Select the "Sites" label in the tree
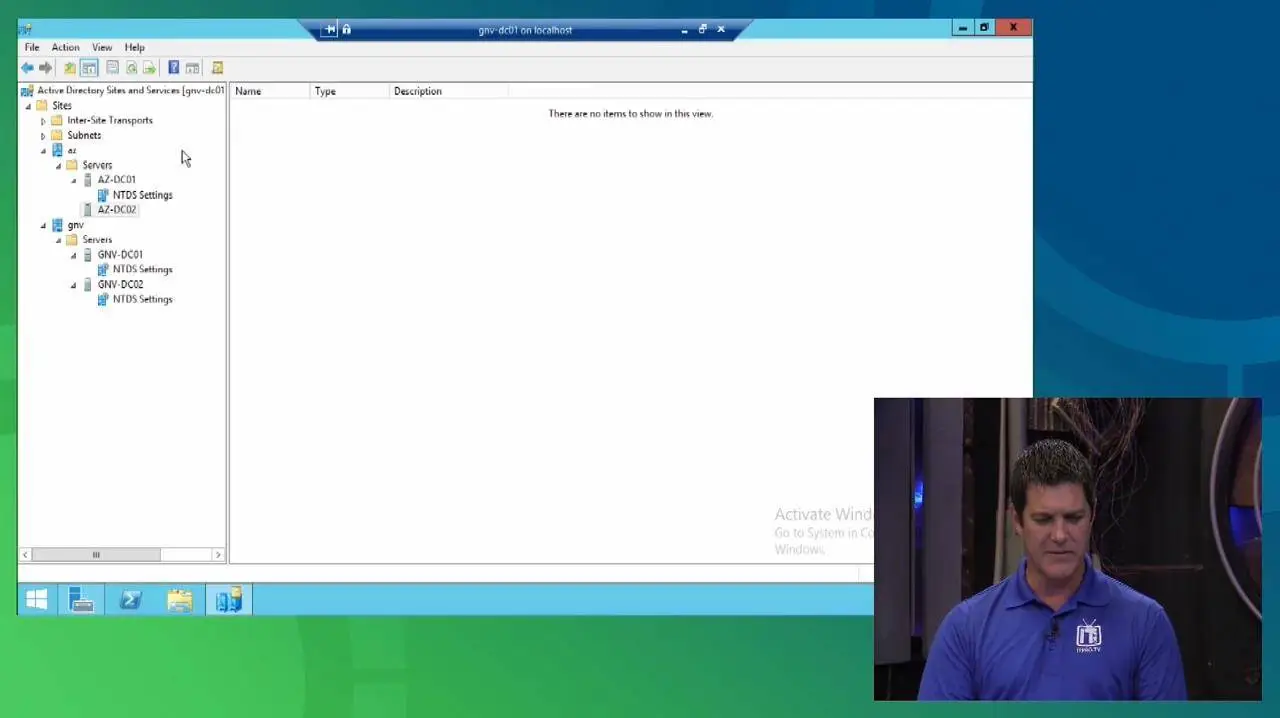This screenshot has height=718, width=1280. (62, 106)
